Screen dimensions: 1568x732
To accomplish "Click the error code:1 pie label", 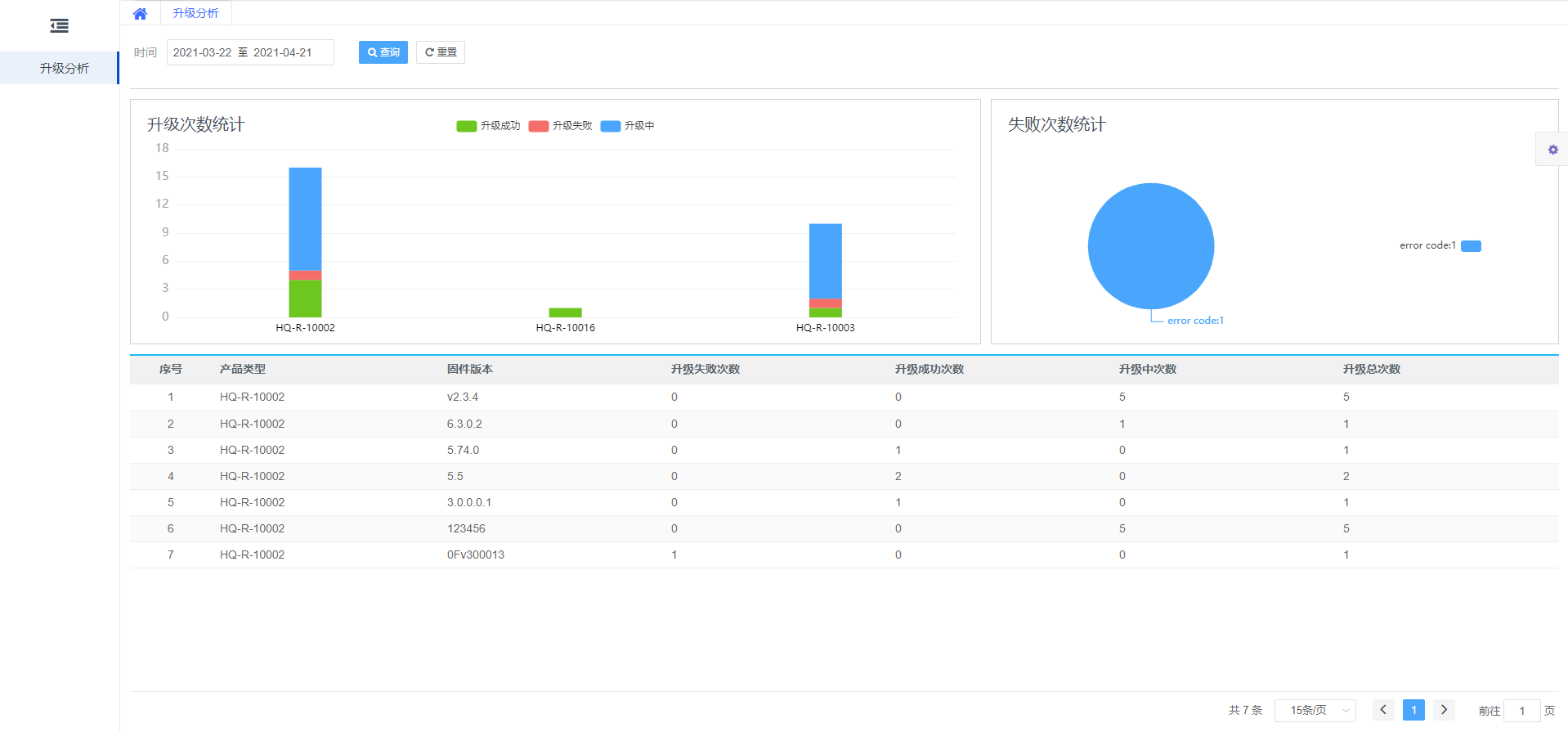I will (1195, 321).
